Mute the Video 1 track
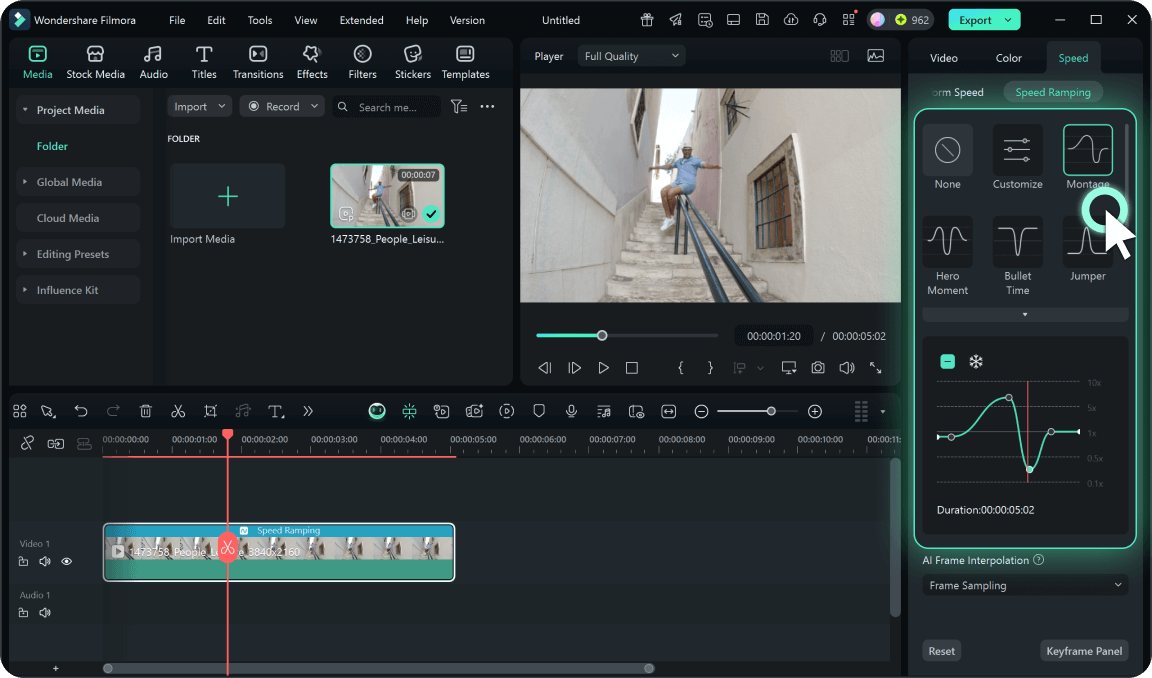 tap(45, 561)
